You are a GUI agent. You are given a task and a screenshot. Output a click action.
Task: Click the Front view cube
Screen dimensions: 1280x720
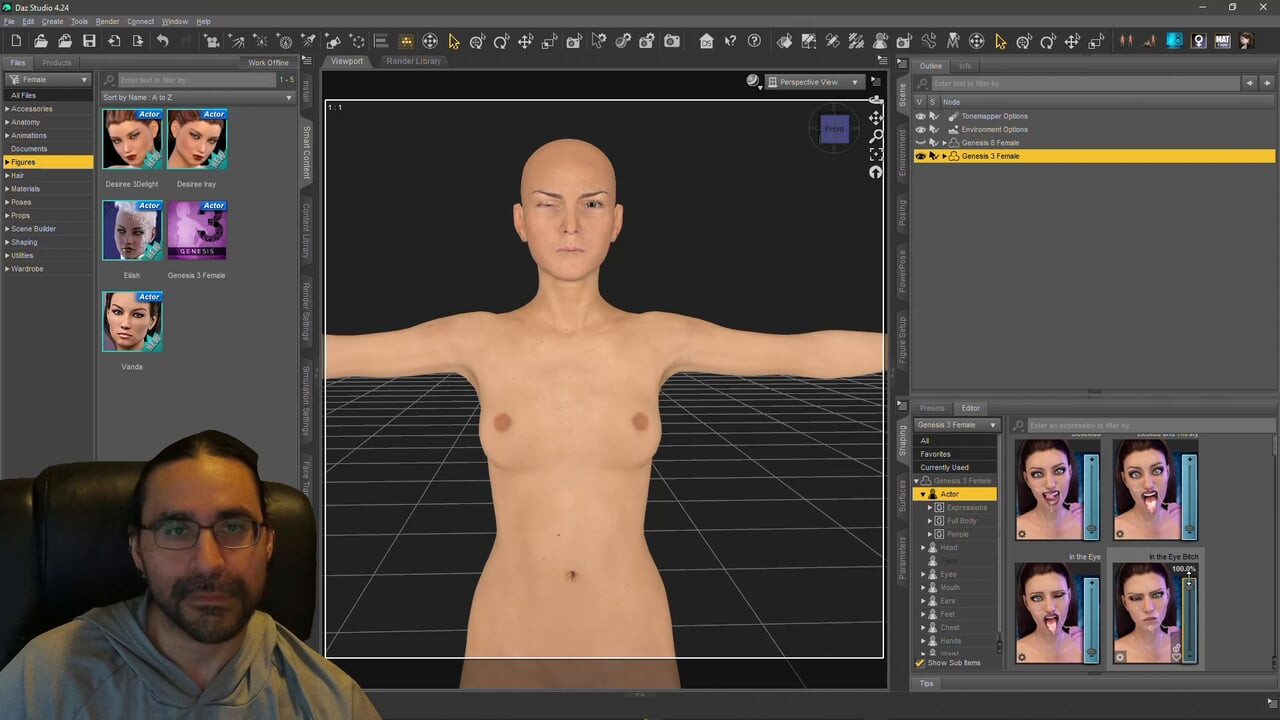(834, 129)
